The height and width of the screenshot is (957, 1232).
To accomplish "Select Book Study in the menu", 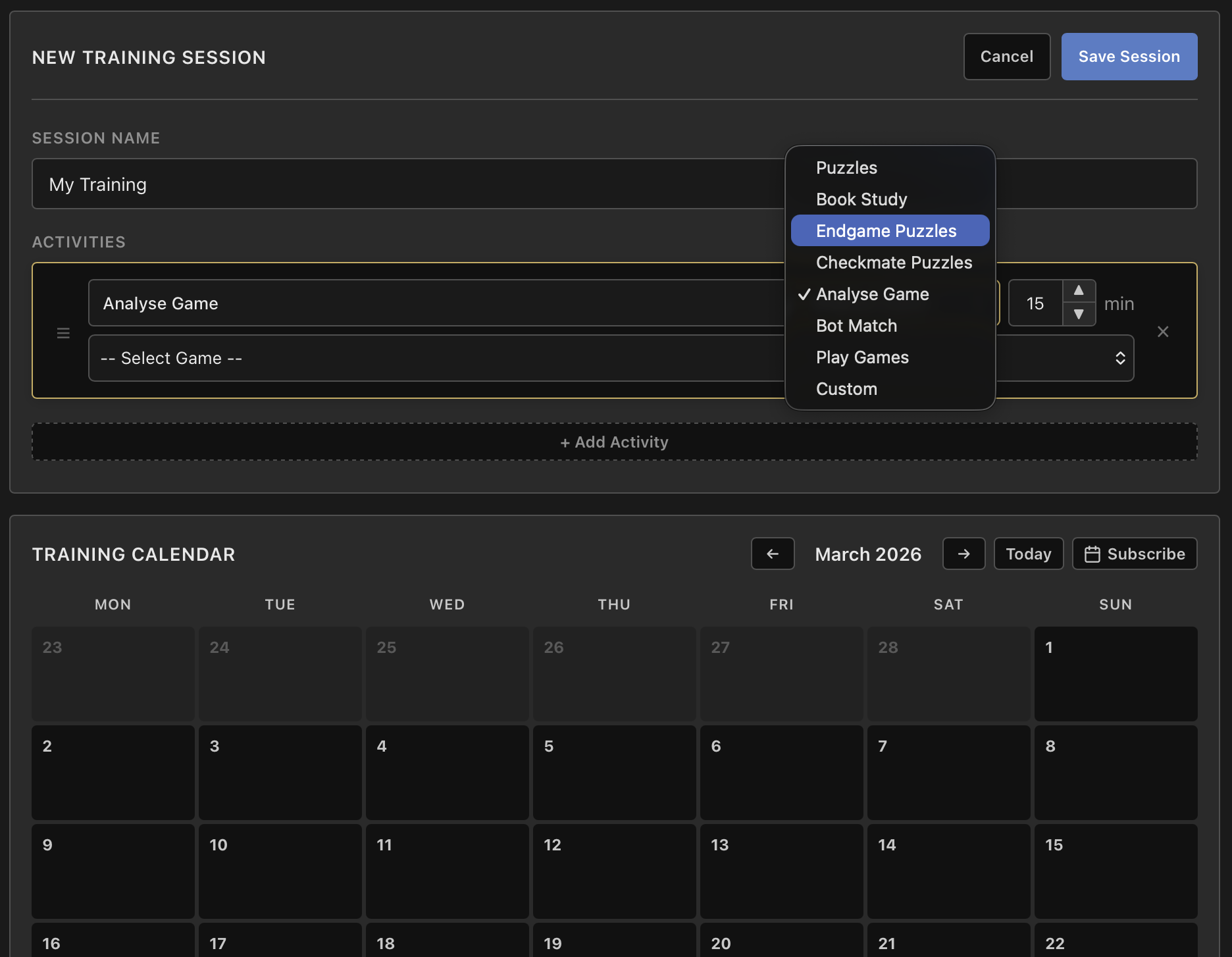I will (x=861, y=199).
